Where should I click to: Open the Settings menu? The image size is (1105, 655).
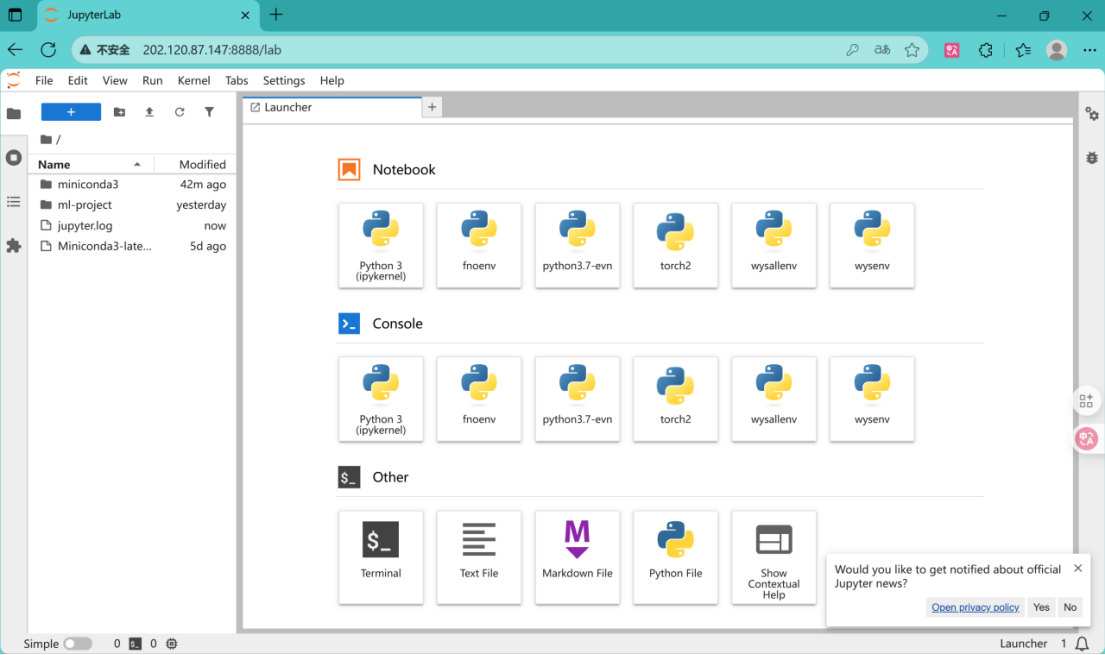[x=283, y=81]
